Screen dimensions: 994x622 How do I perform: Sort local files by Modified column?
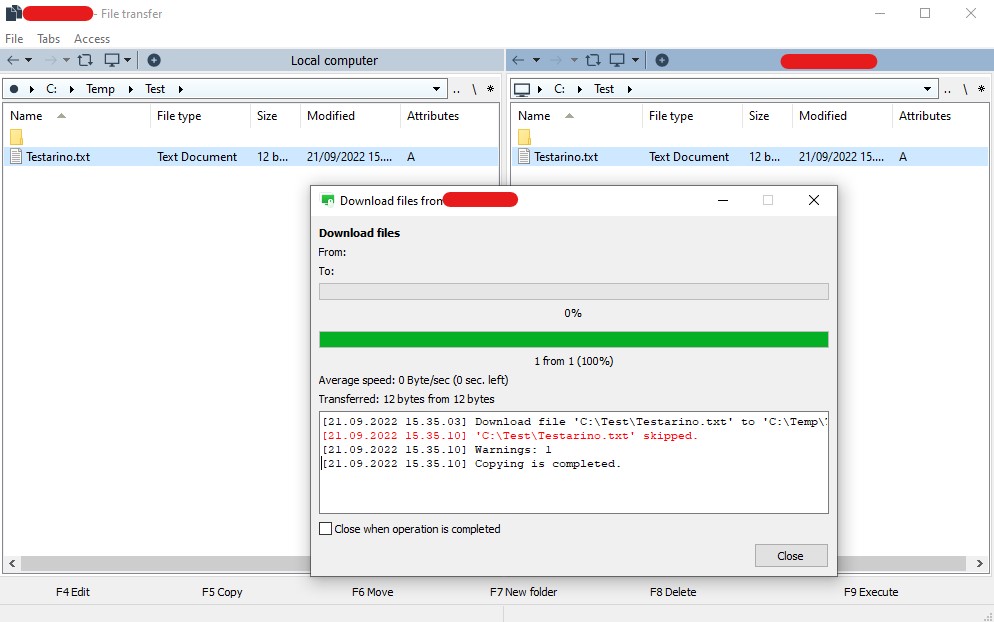click(x=331, y=116)
